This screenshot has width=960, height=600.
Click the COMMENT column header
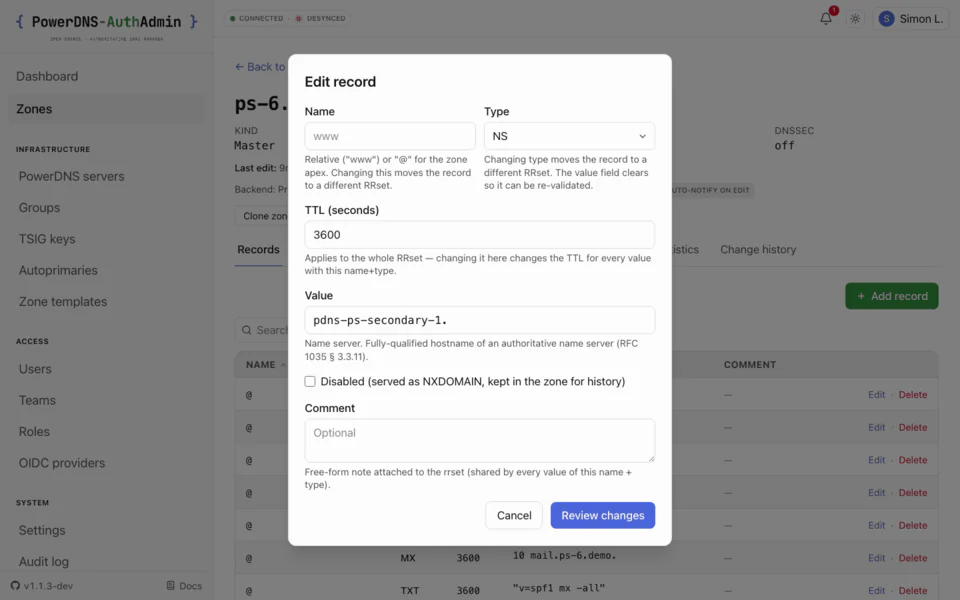pos(749,364)
